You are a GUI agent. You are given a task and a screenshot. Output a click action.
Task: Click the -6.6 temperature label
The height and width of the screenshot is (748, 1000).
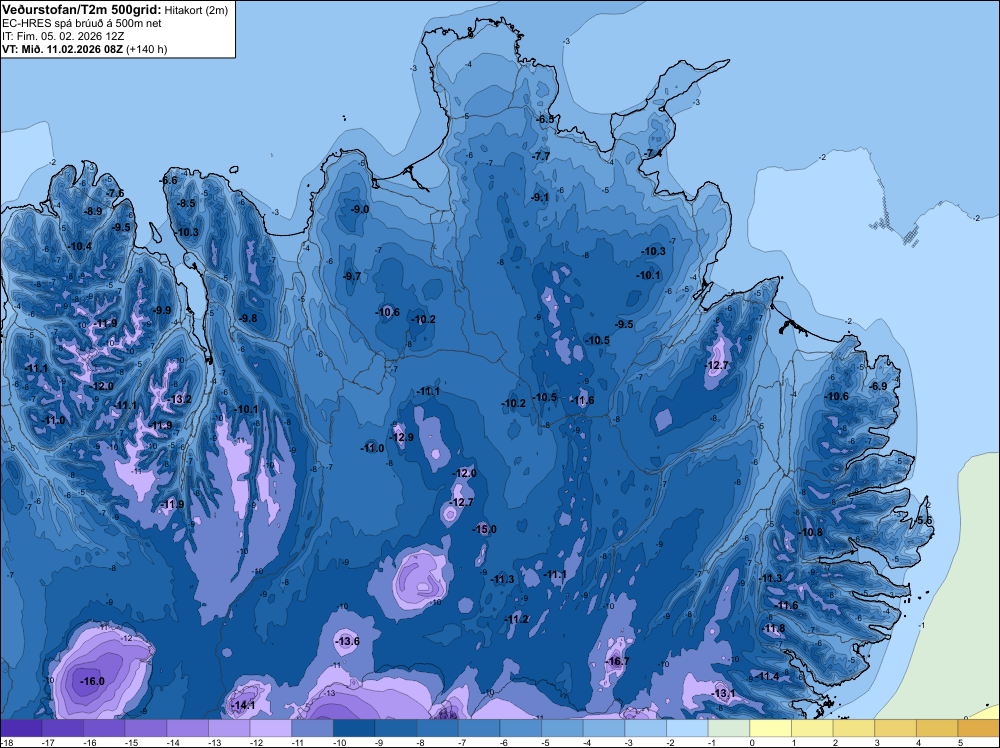(168, 180)
